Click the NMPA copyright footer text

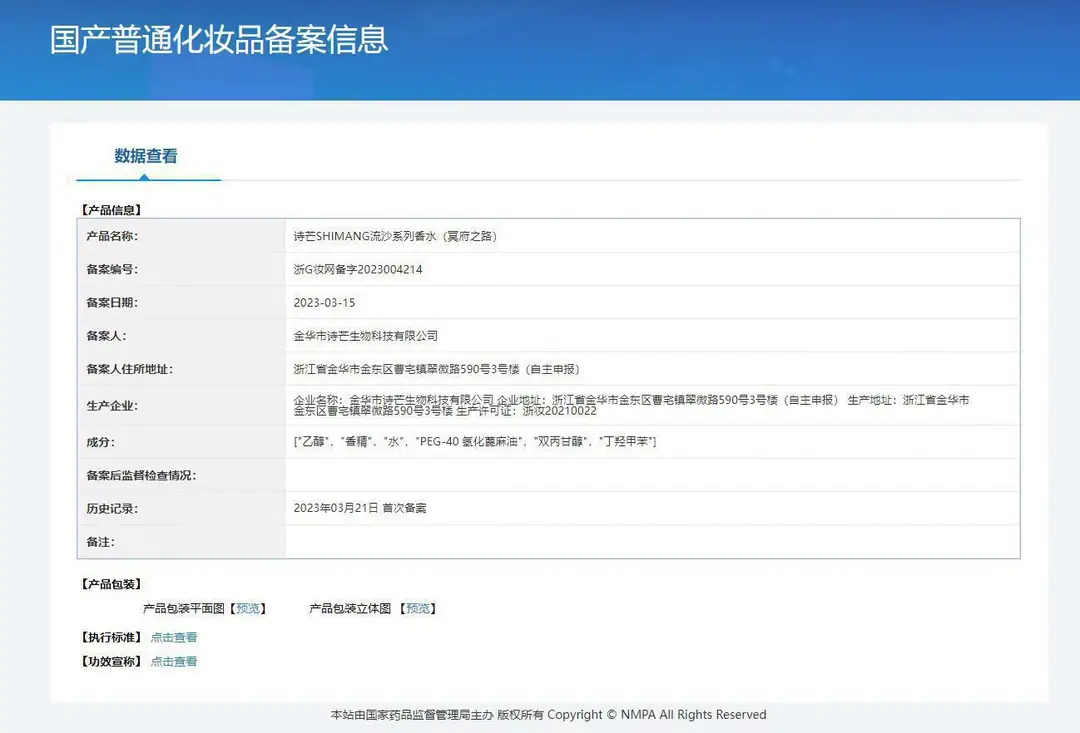548,715
